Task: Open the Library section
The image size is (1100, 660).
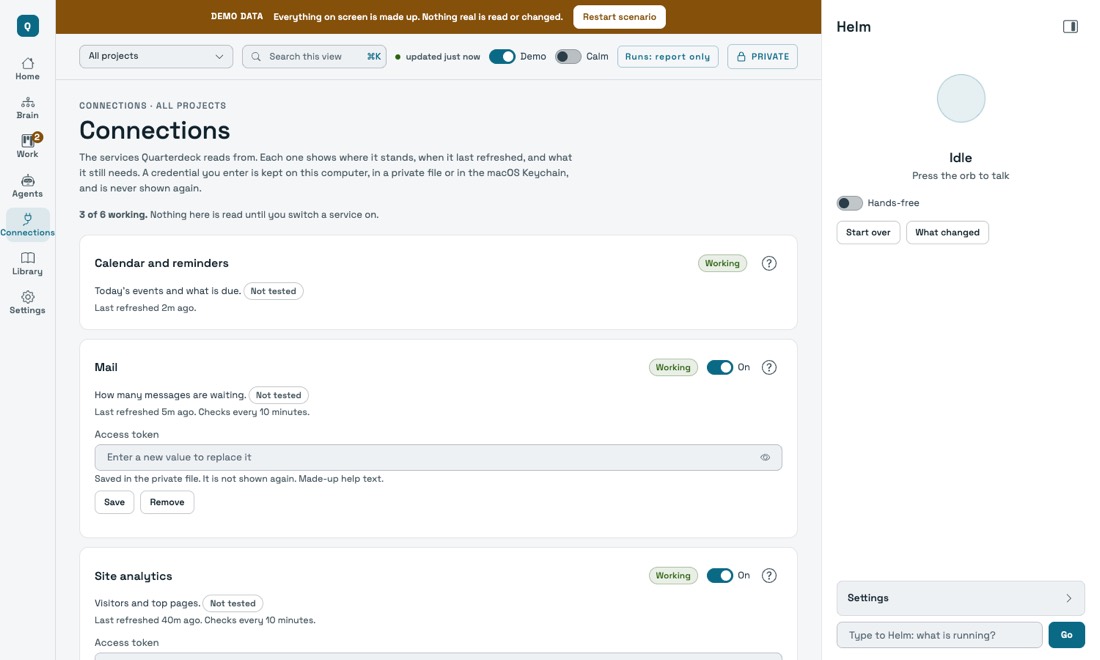Action: (x=27, y=264)
